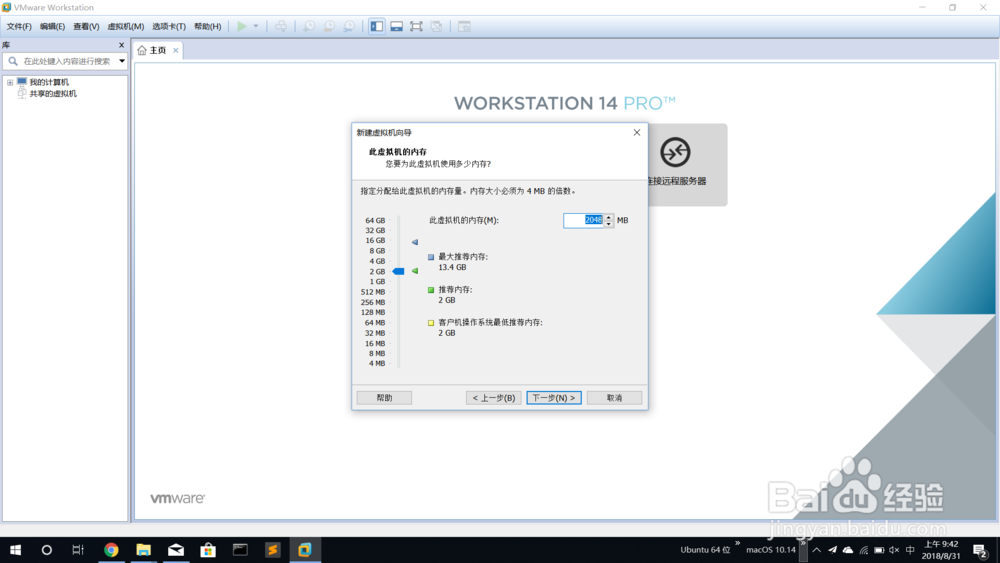This screenshot has height=563, width=1000.
Task: Open the Windows Start menu
Action: click(x=15, y=550)
